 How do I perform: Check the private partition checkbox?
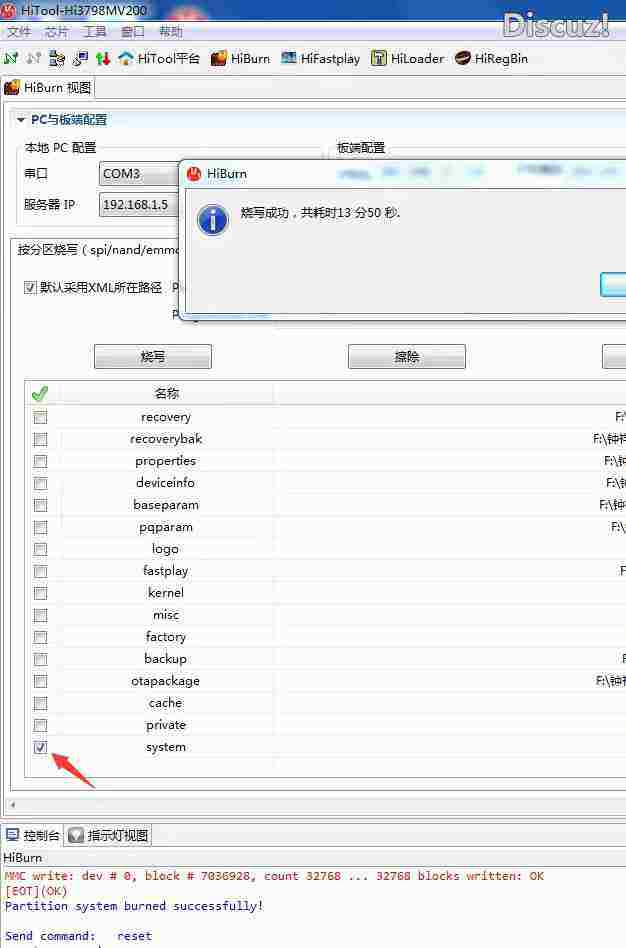(41, 726)
